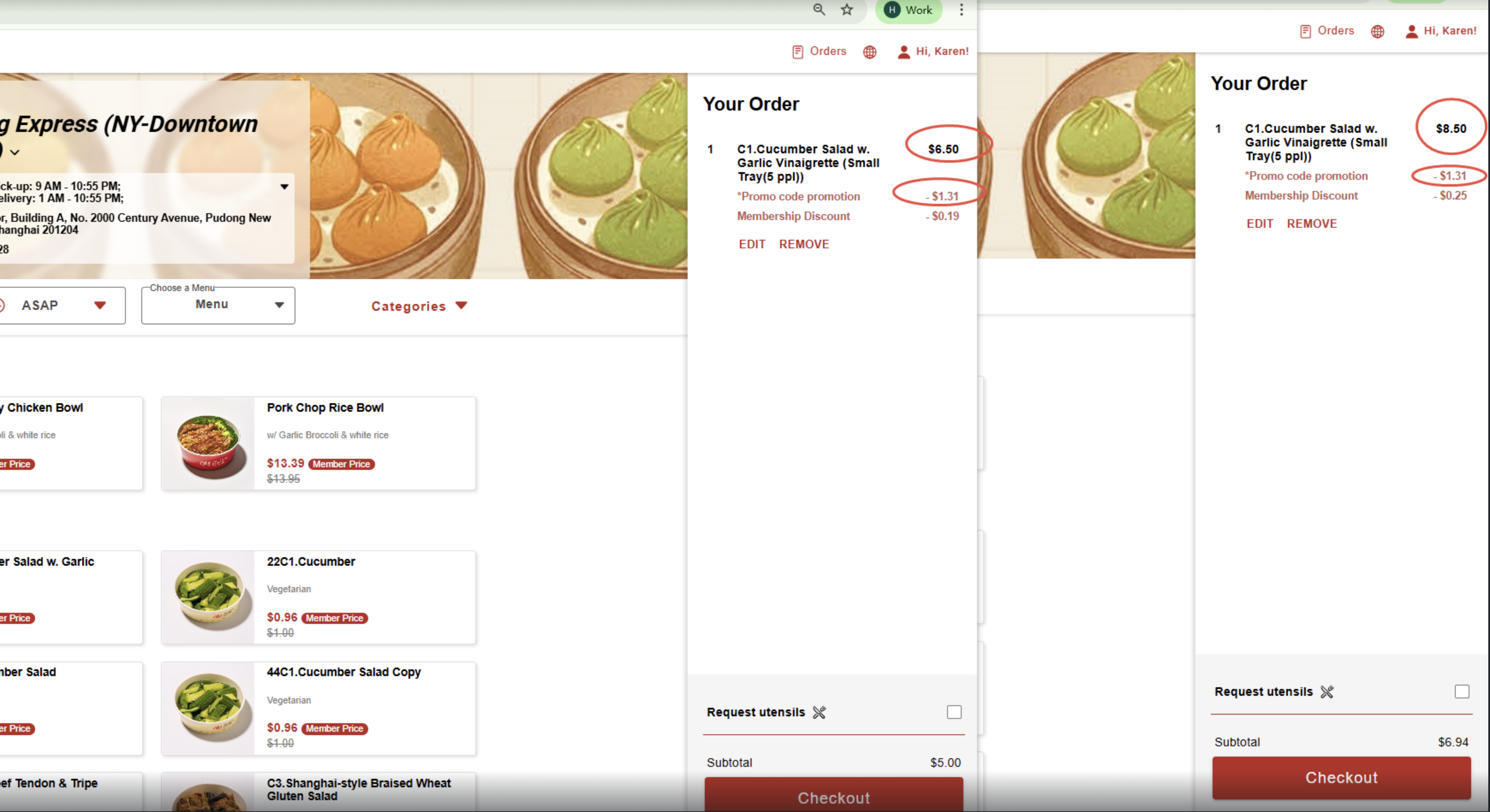Click the Chicken Bowl card title
The height and width of the screenshot is (812, 1490).
(42, 407)
